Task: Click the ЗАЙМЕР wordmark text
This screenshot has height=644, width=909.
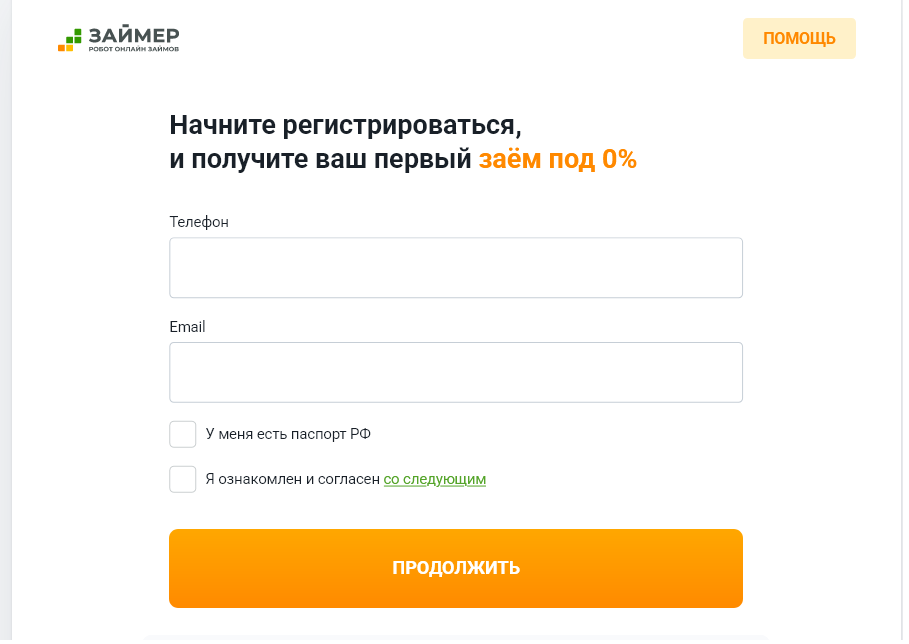Action: [x=134, y=35]
